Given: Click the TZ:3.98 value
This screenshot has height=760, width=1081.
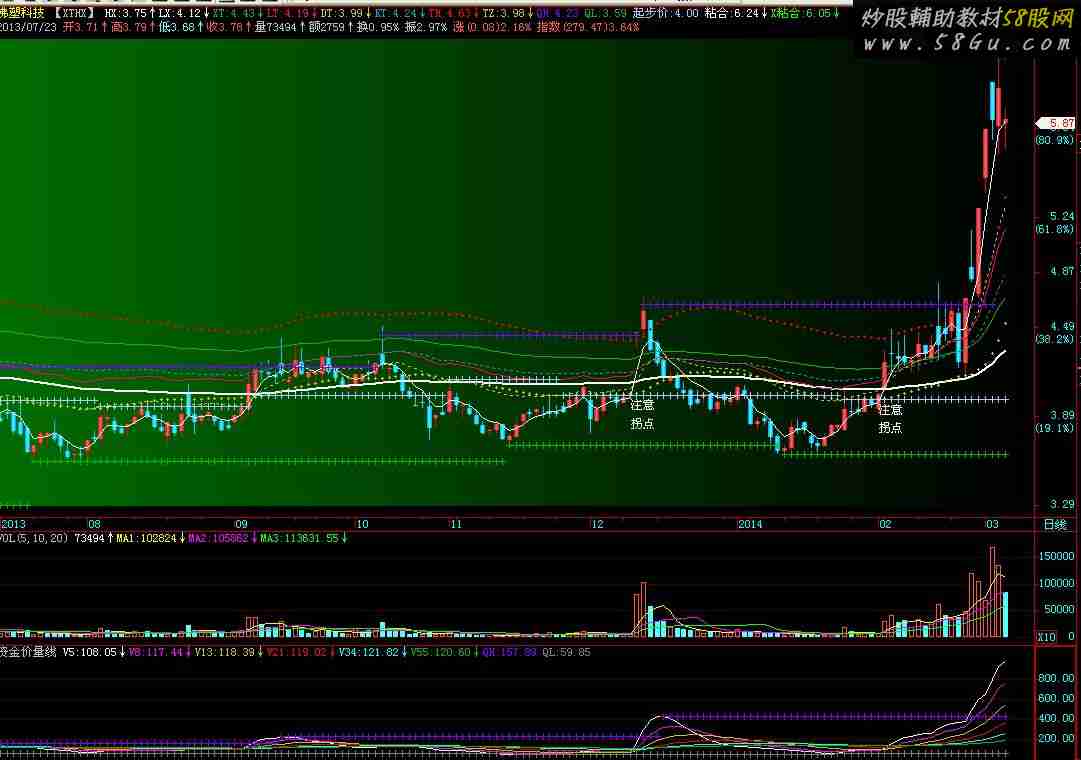Looking at the screenshot, I should coord(503,13).
